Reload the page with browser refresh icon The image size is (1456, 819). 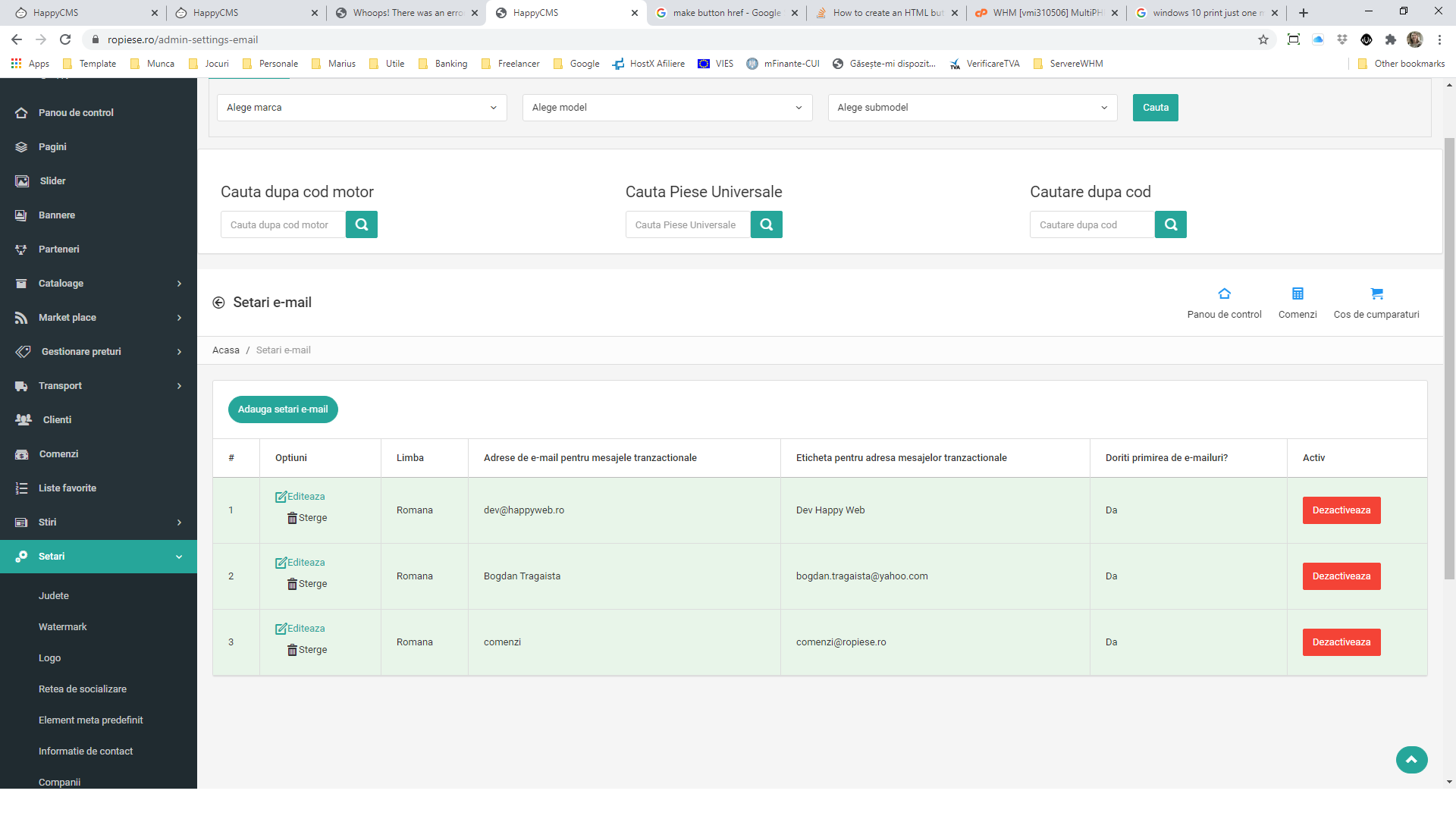65,39
